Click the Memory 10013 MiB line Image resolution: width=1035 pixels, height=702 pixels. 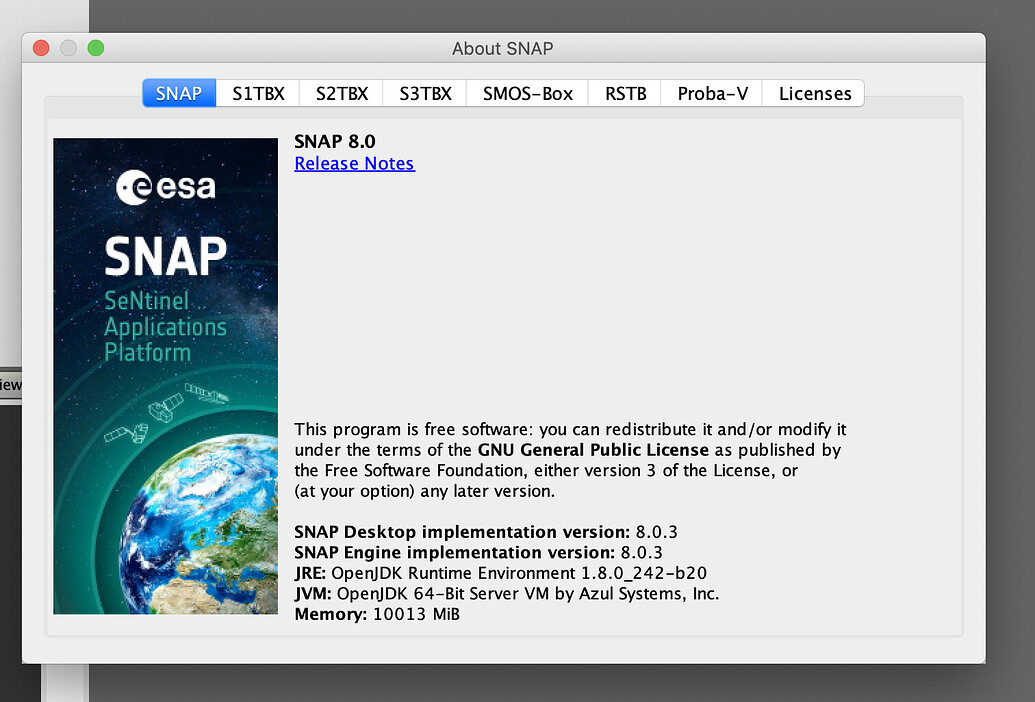click(376, 613)
